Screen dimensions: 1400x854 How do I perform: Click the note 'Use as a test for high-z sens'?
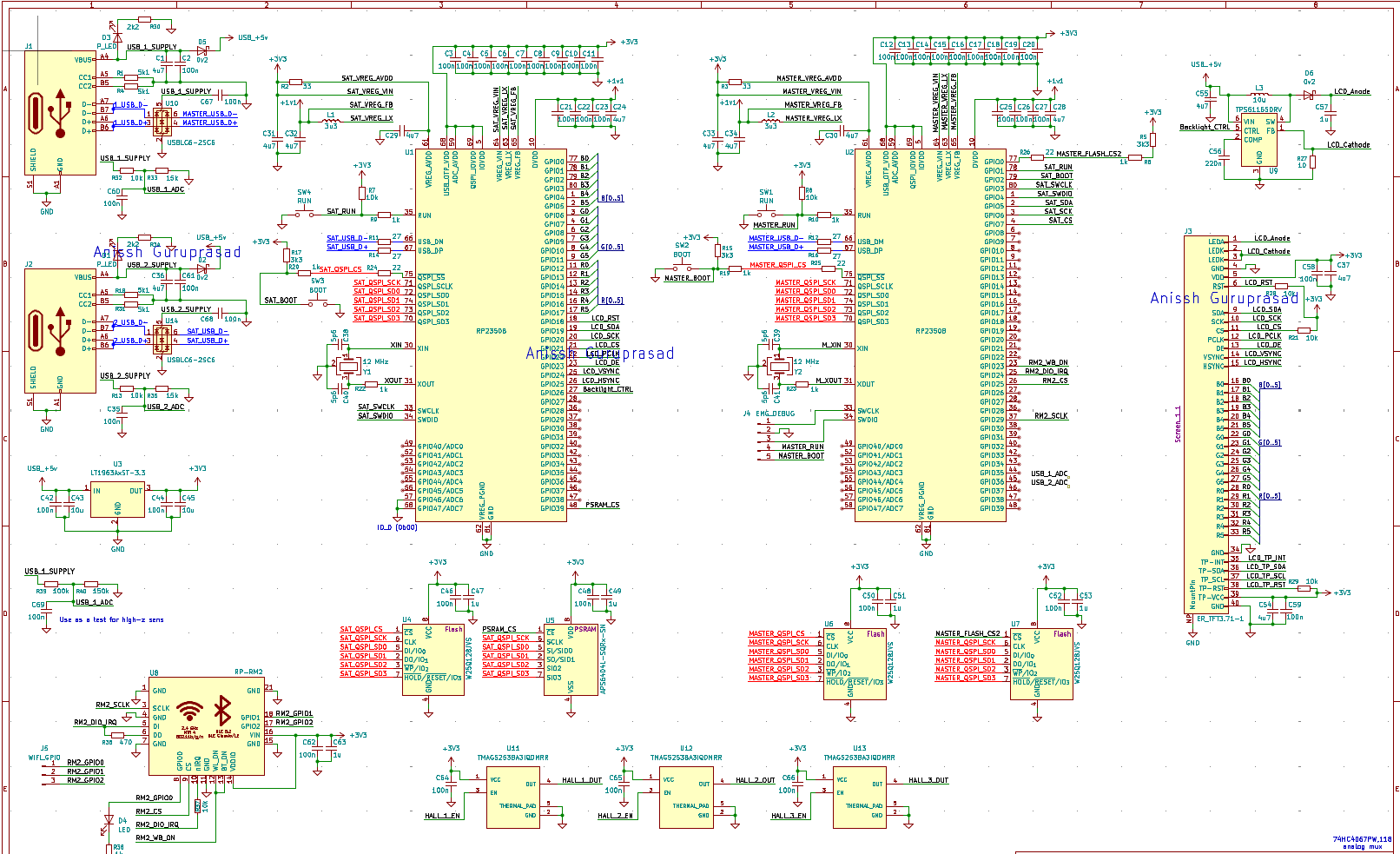[x=111, y=619]
